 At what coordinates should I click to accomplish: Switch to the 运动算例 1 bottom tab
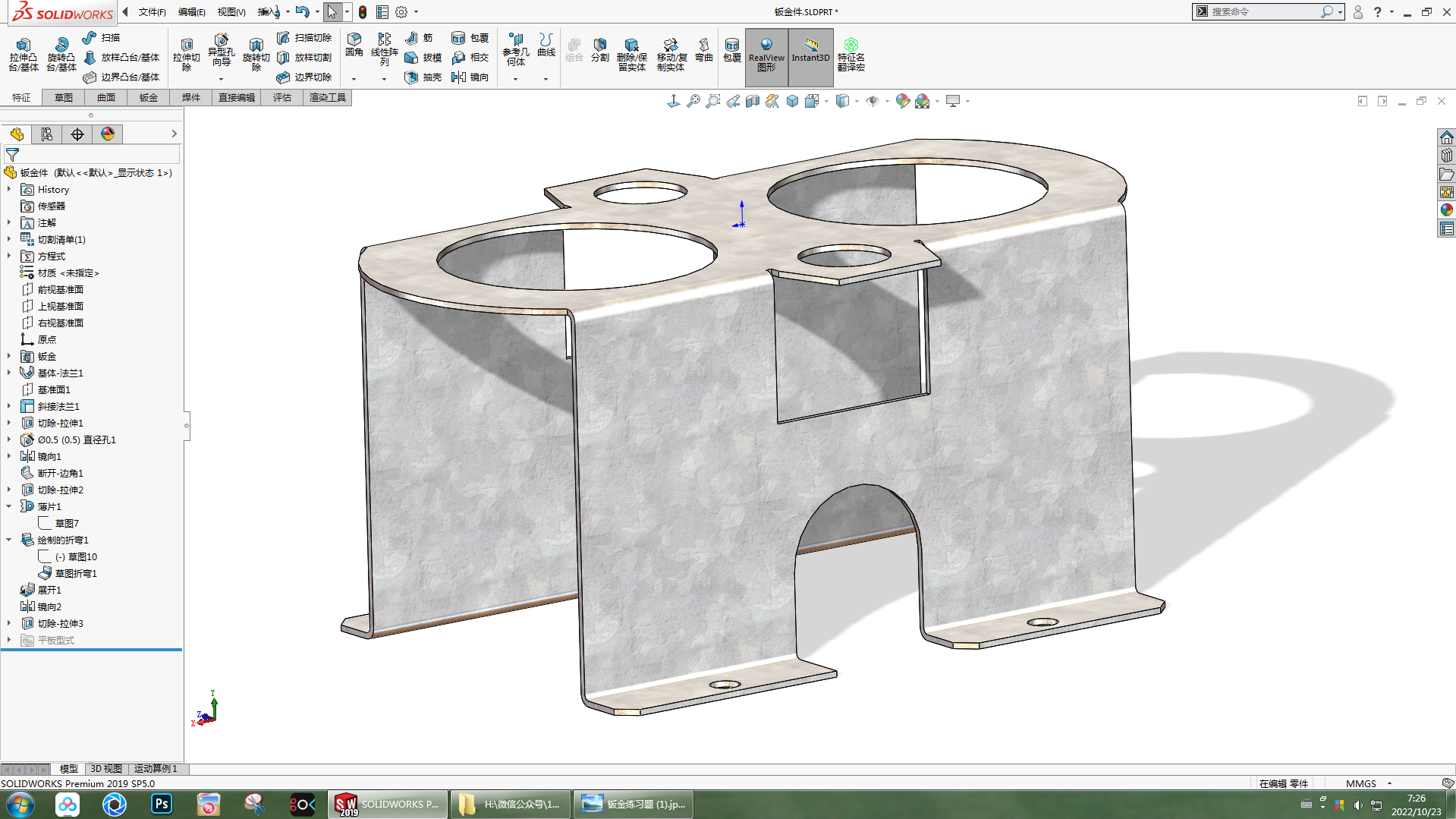click(x=156, y=769)
